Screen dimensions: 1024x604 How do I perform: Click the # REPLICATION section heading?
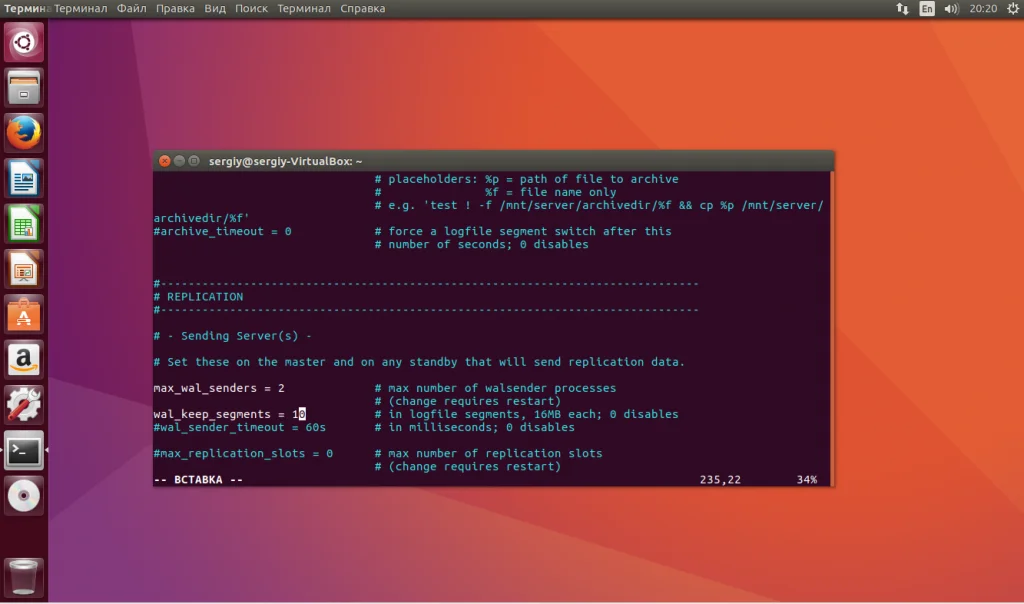coord(199,296)
